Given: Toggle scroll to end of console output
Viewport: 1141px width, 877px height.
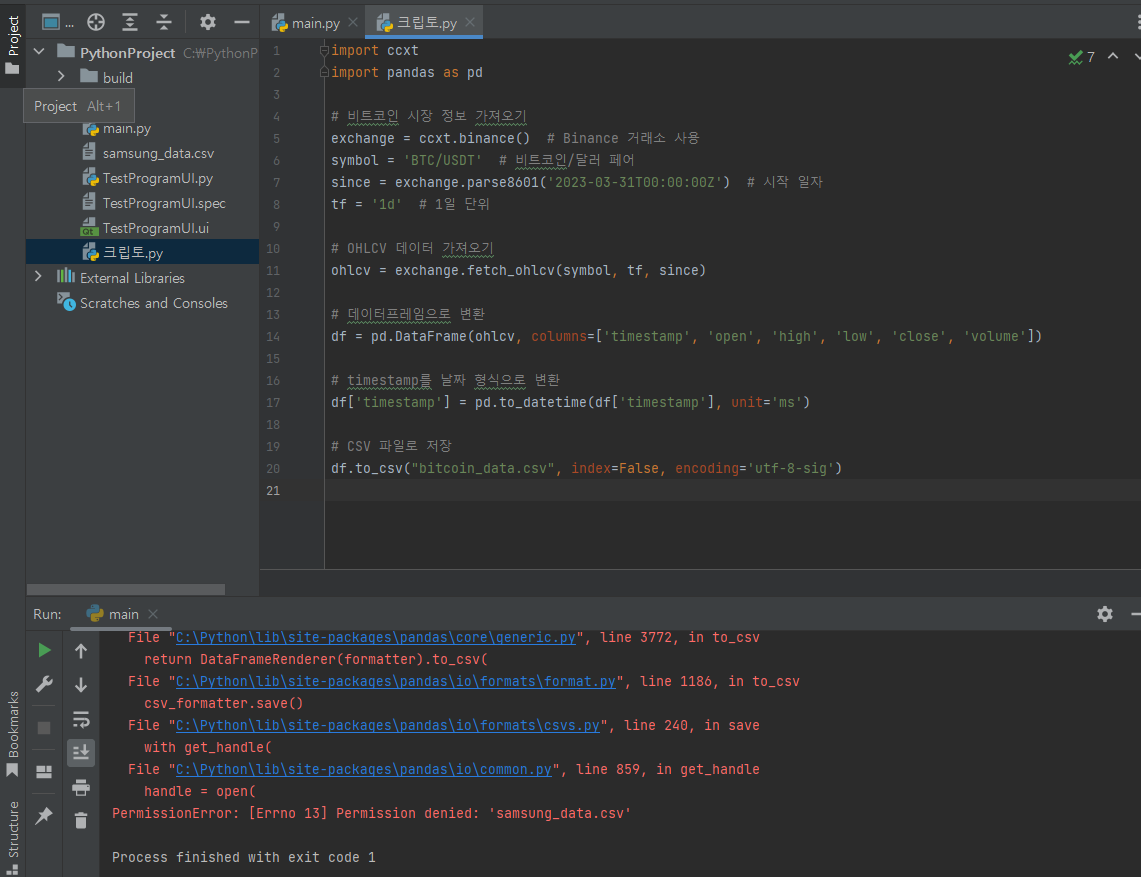Looking at the screenshot, I should tap(81, 753).
